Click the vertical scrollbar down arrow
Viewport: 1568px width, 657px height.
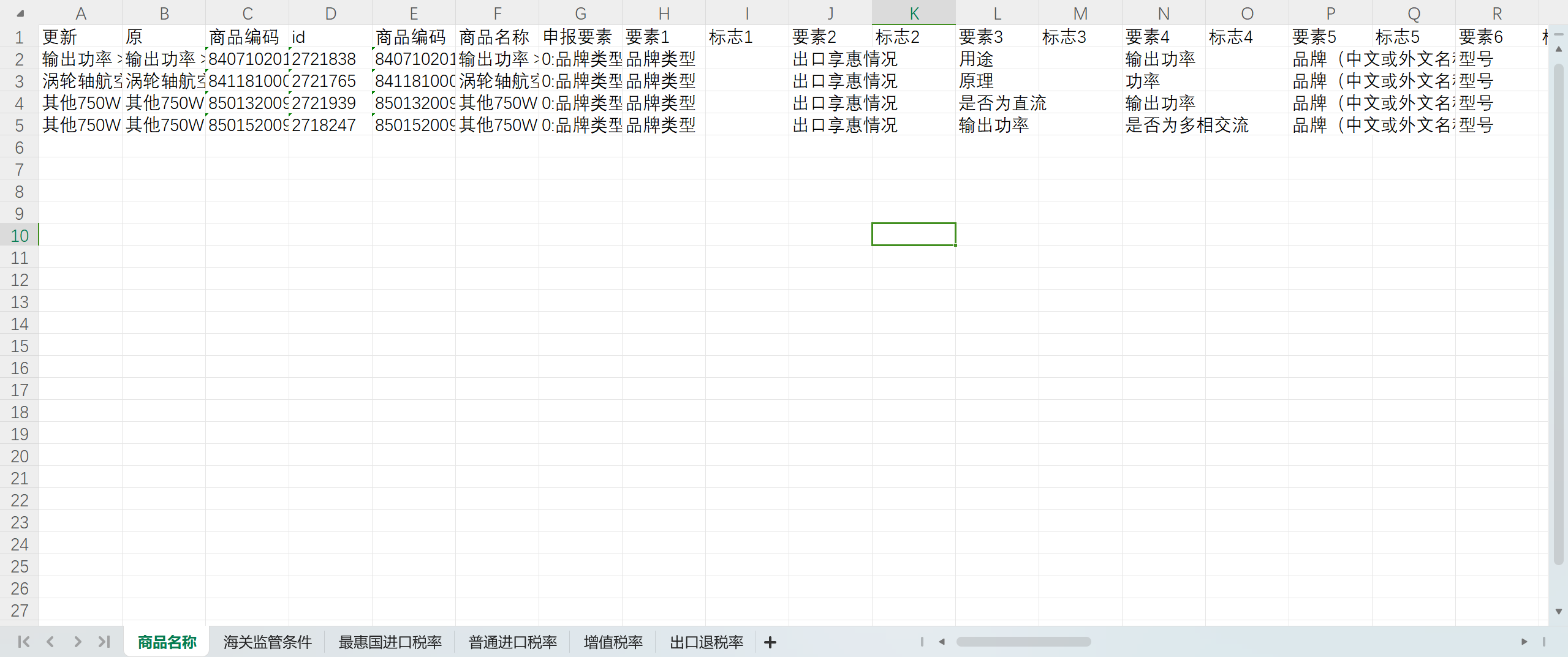[1559, 611]
